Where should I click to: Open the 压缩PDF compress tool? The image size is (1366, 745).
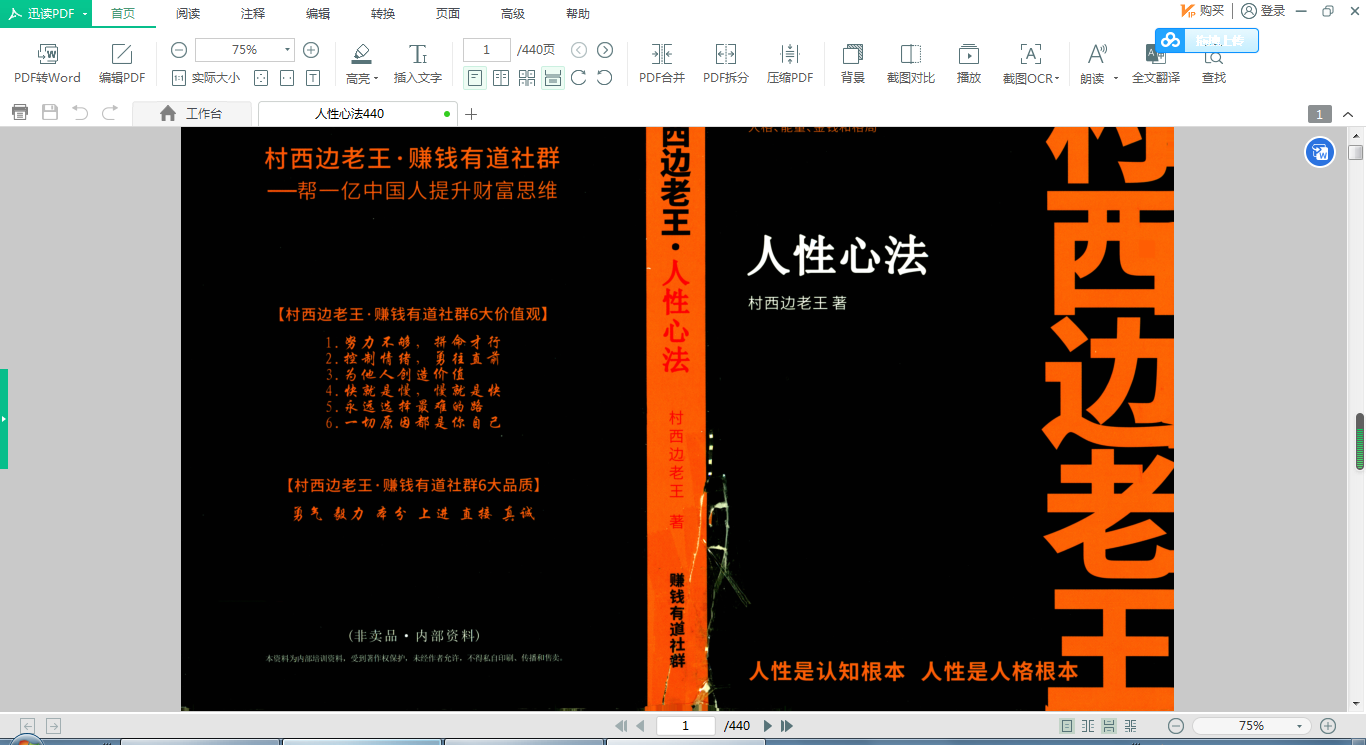click(790, 64)
